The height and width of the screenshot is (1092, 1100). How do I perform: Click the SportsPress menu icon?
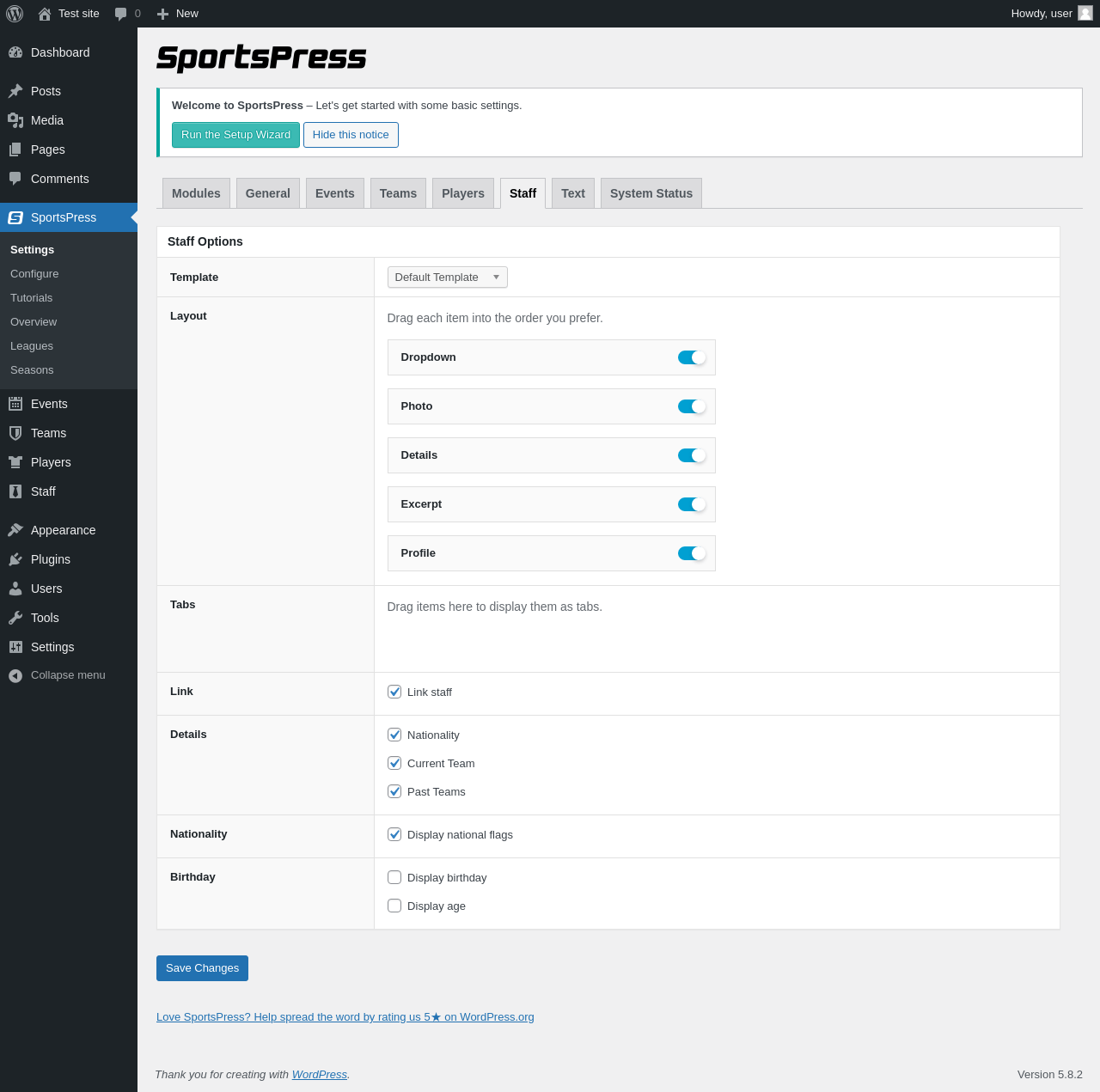pos(15,217)
